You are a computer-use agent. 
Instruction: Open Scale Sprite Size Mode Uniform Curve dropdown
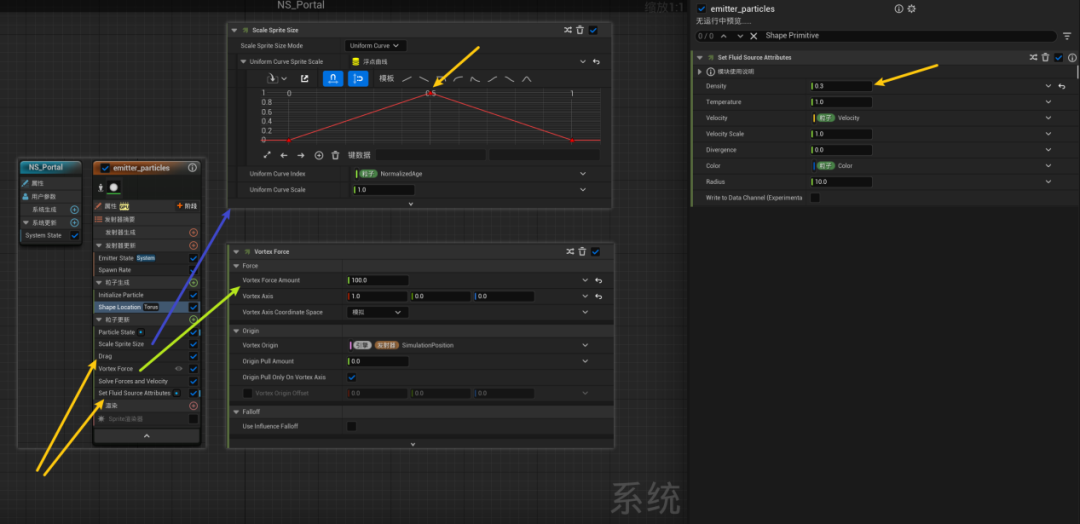[x=375, y=45]
